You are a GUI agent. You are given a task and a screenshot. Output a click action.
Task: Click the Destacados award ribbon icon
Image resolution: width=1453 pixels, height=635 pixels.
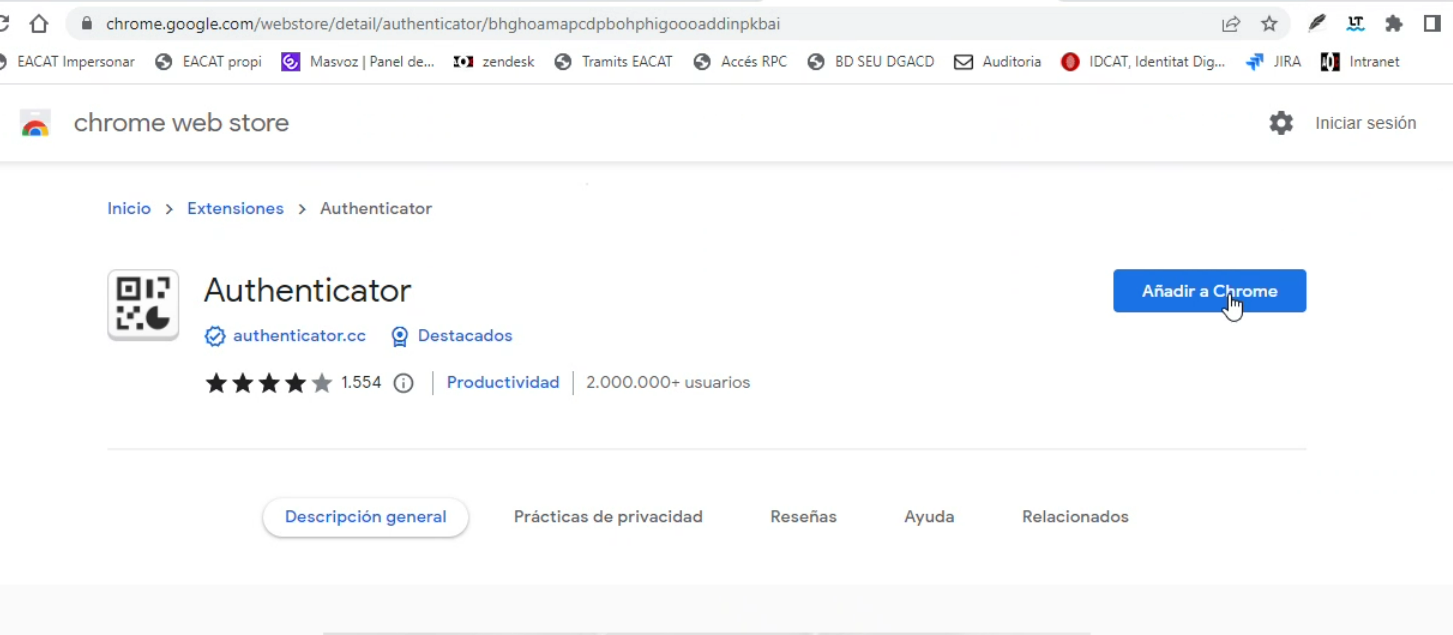pos(400,336)
